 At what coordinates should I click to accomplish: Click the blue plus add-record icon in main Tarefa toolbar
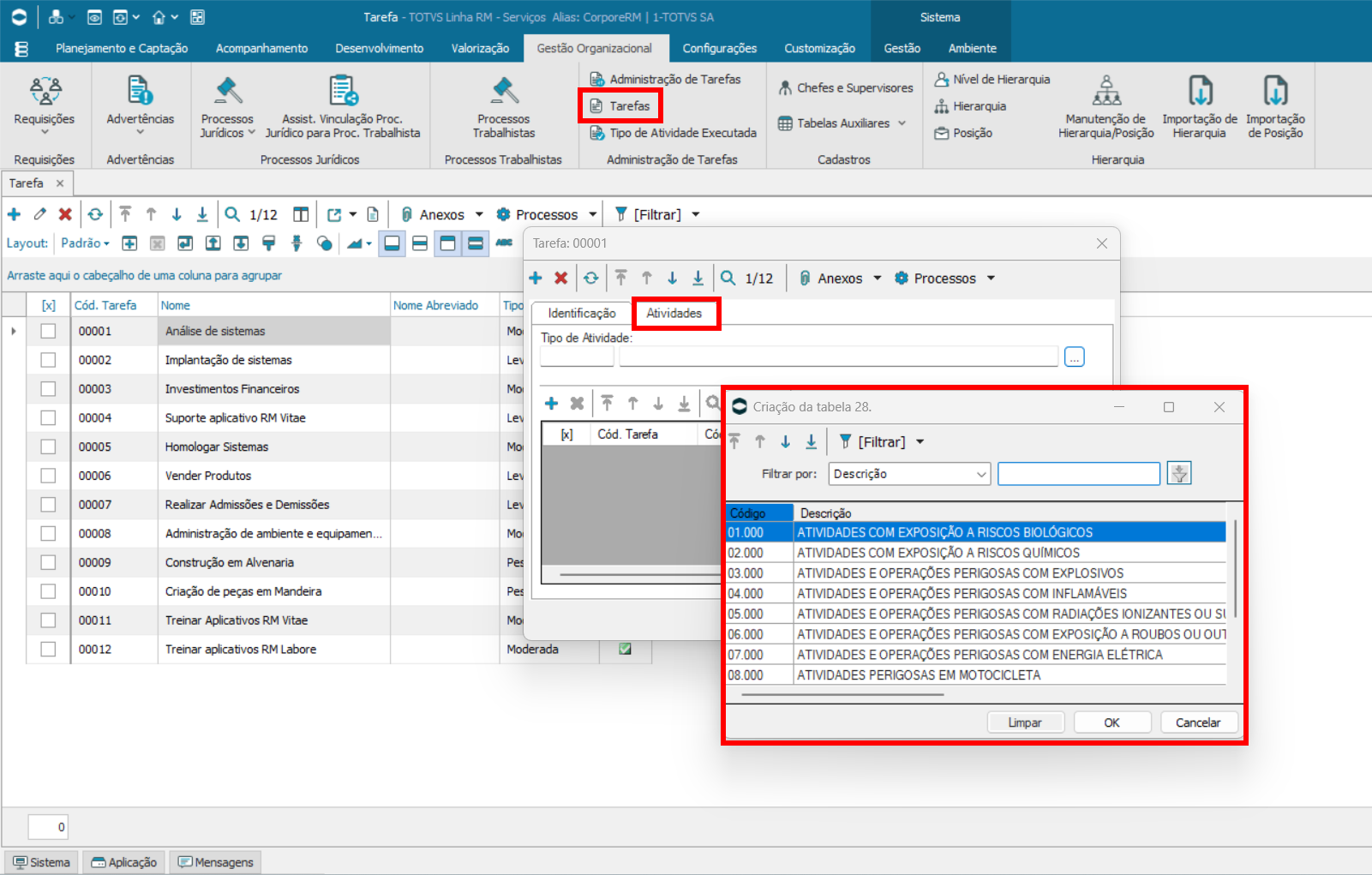click(x=14, y=214)
